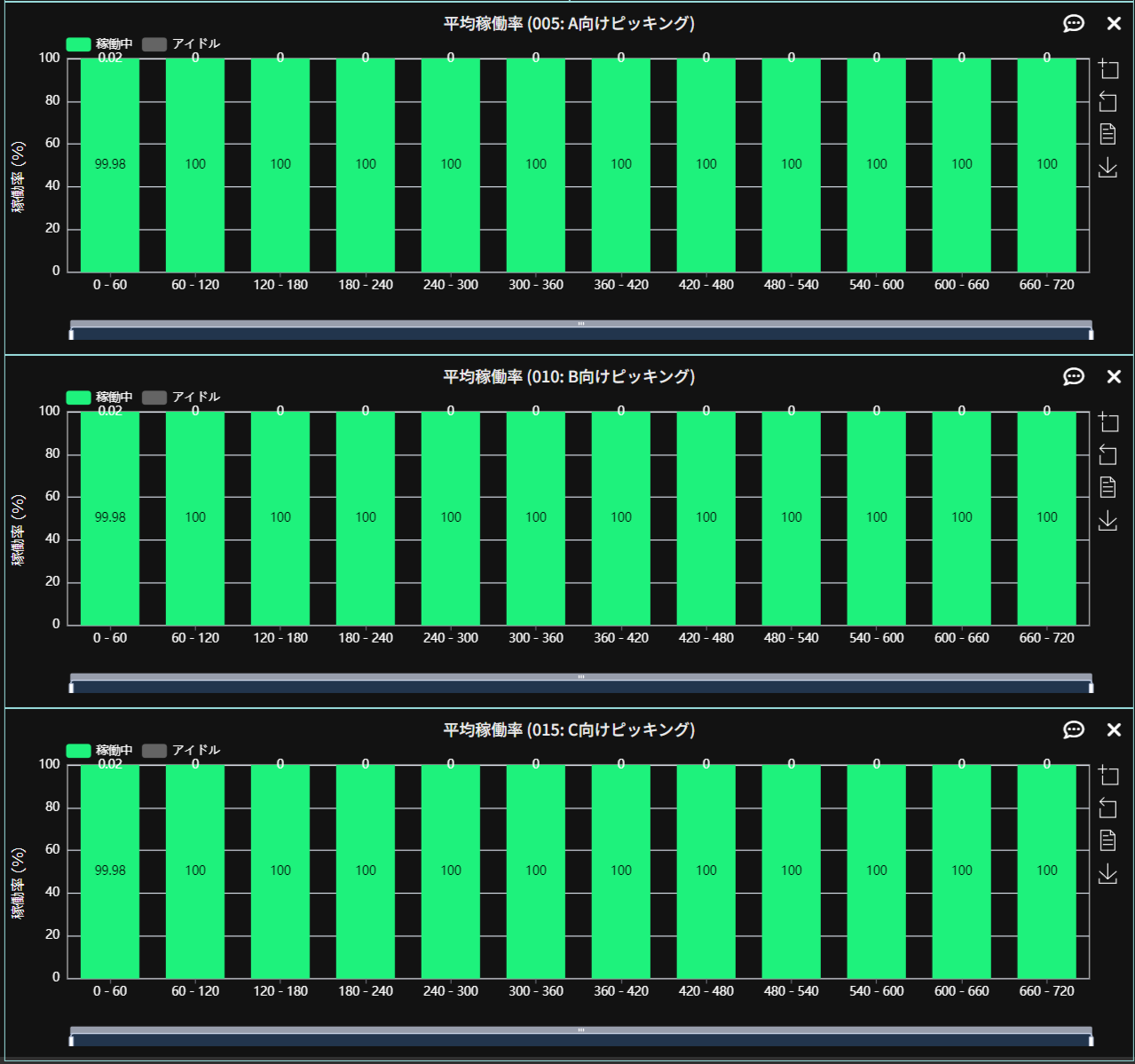Viewport: 1135px width, 1064px height.
Task: Click the 300 - 360 bar in C向けピッキング chart
Action: pyautogui.click(x=536, y=871)
